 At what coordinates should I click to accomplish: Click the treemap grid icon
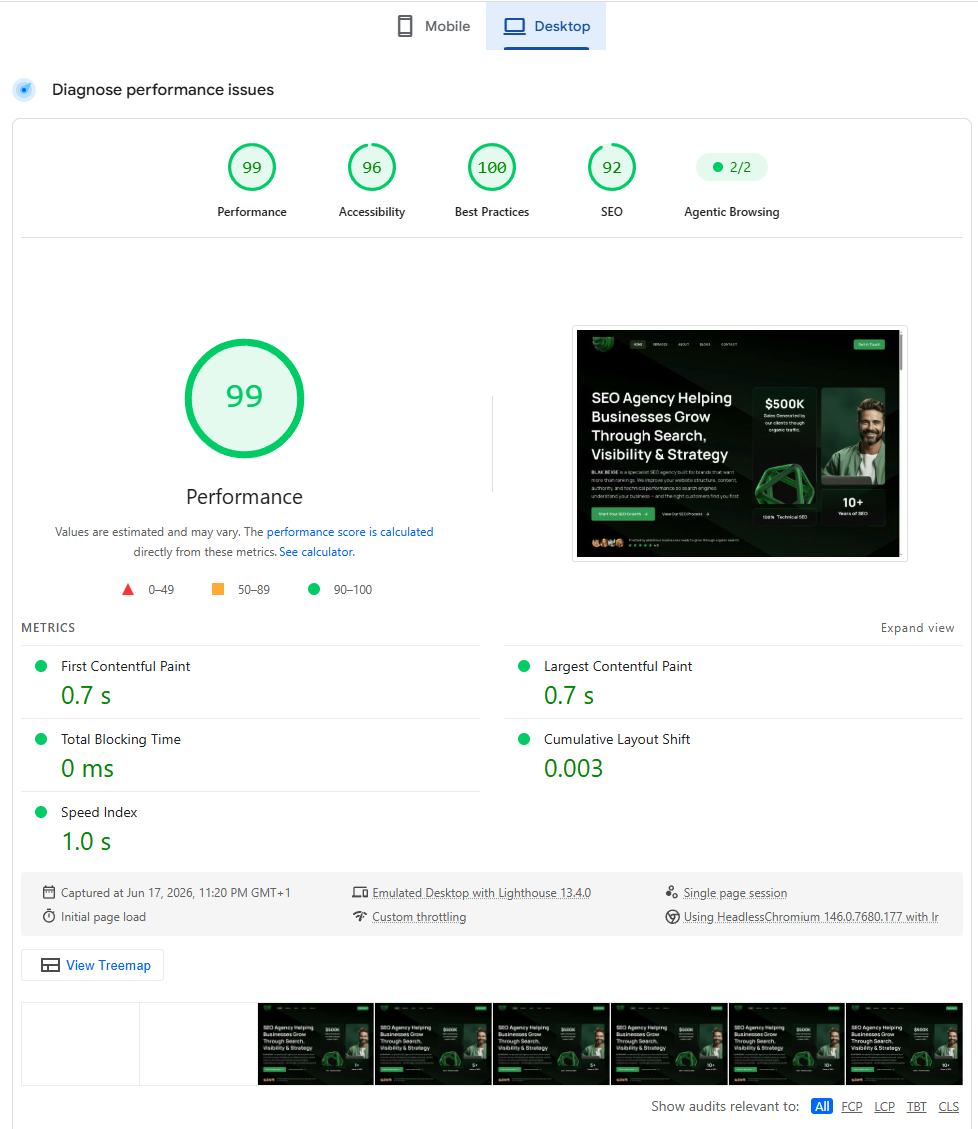50,966
